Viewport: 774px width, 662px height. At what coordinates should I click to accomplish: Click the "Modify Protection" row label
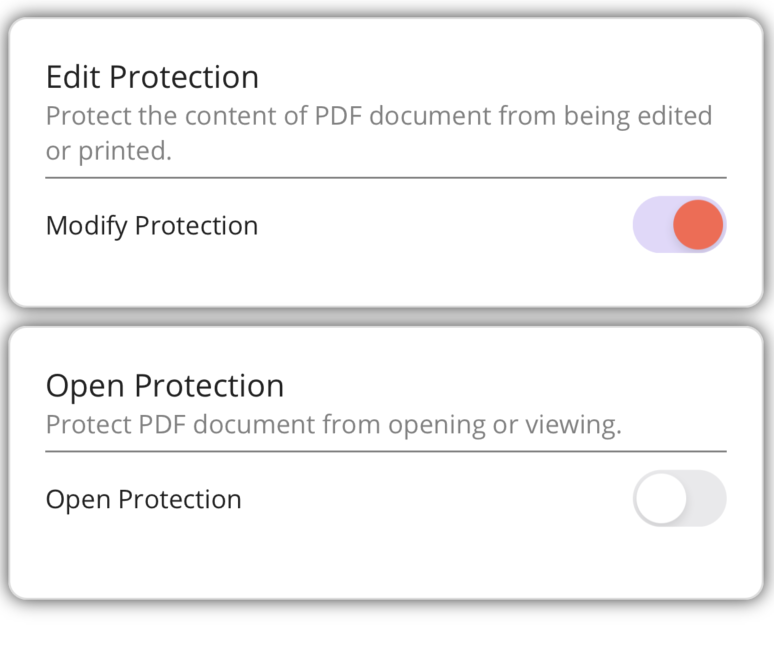click(x=152, y=226)
